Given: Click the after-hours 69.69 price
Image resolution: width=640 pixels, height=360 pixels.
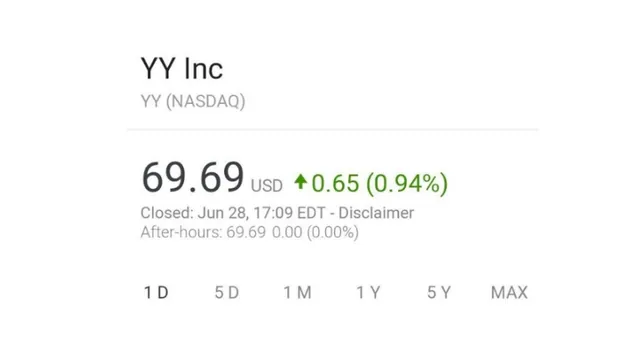Looking at the screenshot, I should [x=246, y=232].
